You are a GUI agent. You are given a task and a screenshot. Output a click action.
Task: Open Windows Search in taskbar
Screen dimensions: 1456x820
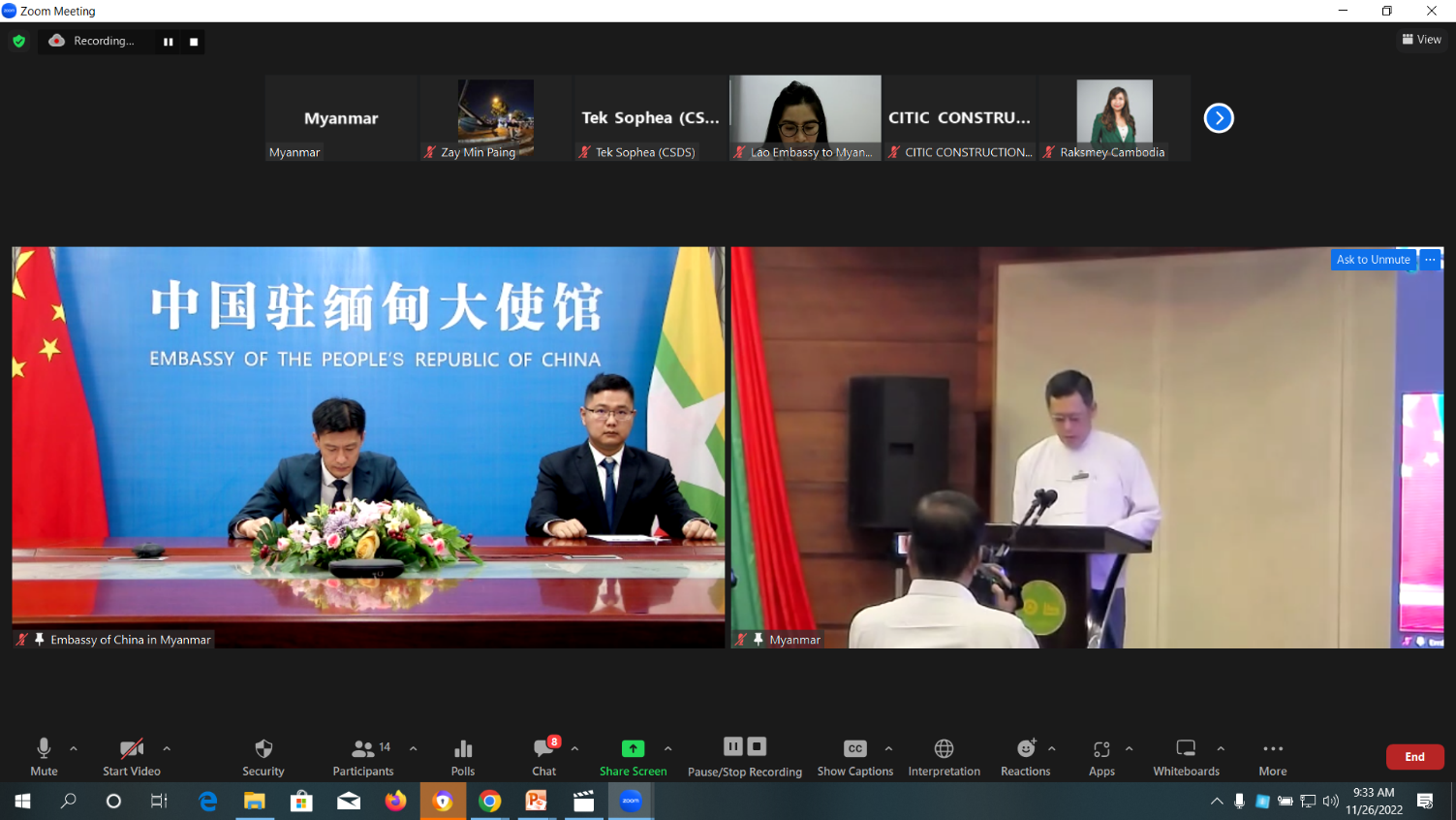68,801
